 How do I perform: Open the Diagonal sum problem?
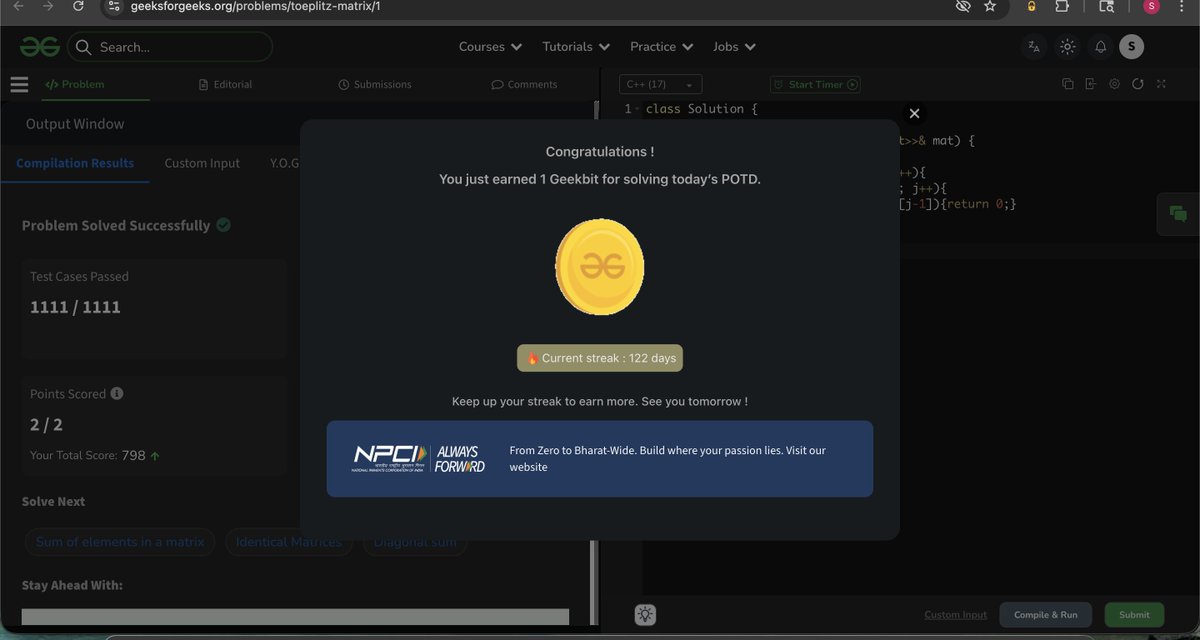click(x=415, y=542)
